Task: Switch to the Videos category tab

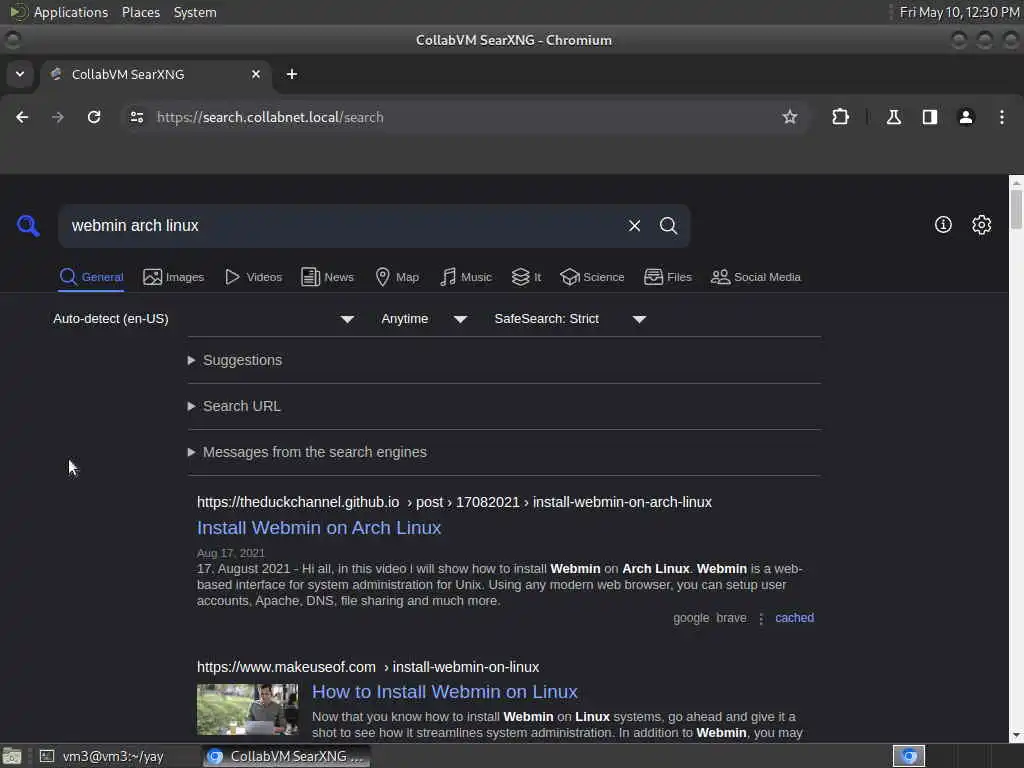Action: pyautogui.click(x=253, y=277)
